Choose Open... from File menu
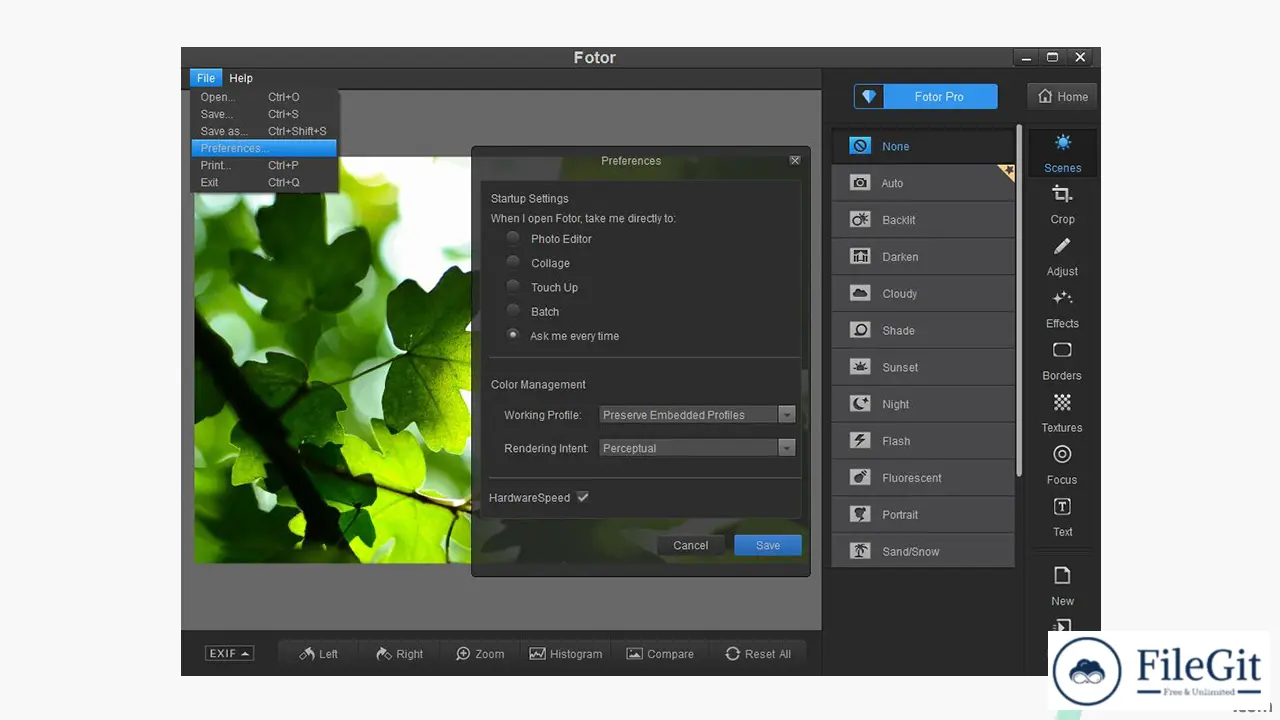Image resolution: width=1280 pixels, height=720 pixels. point(264,97)
